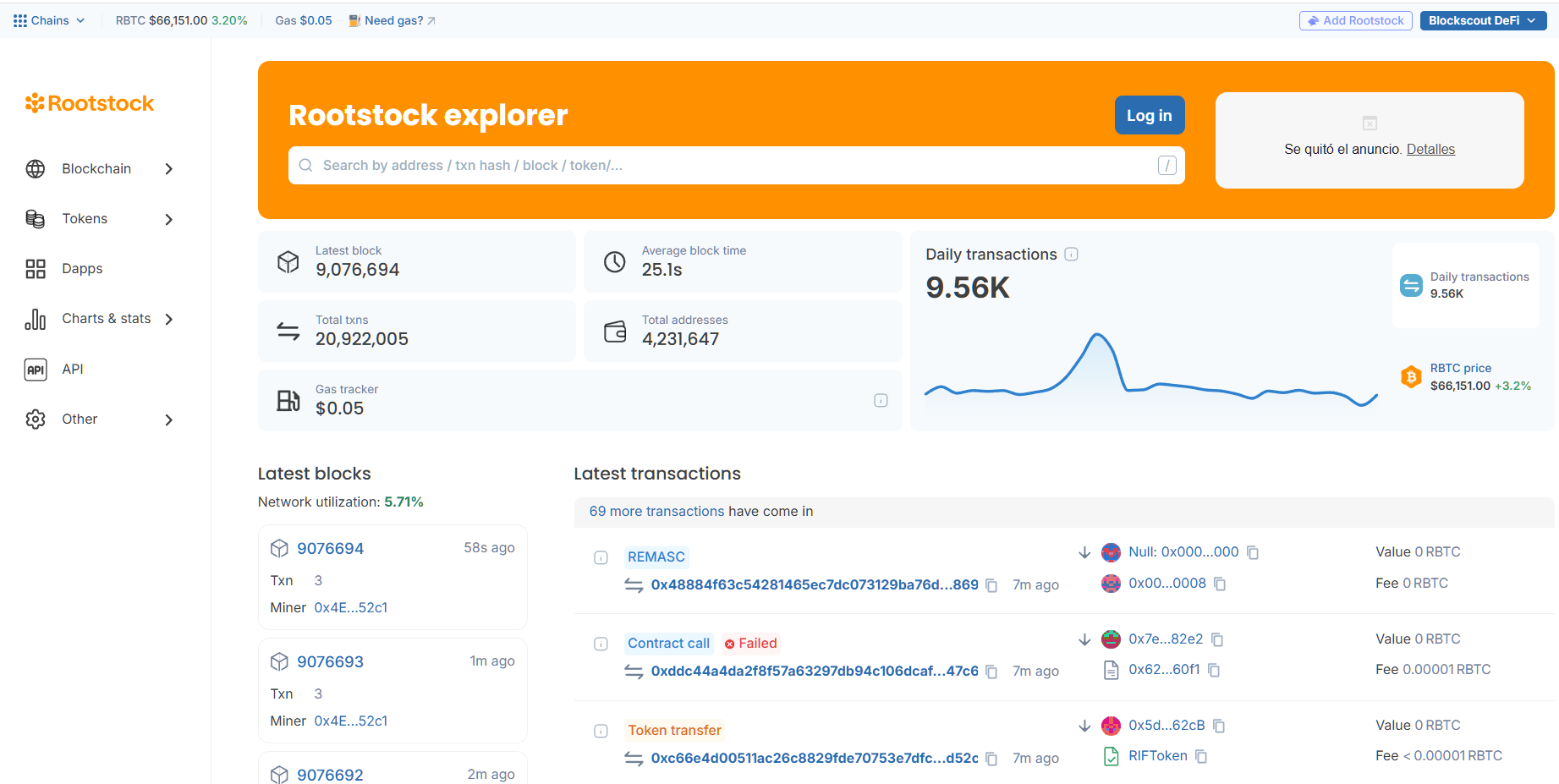This screenshot has height=784, width=1559.
Task: Click the API icon in sidebar
Action: (x=36, y=370)
